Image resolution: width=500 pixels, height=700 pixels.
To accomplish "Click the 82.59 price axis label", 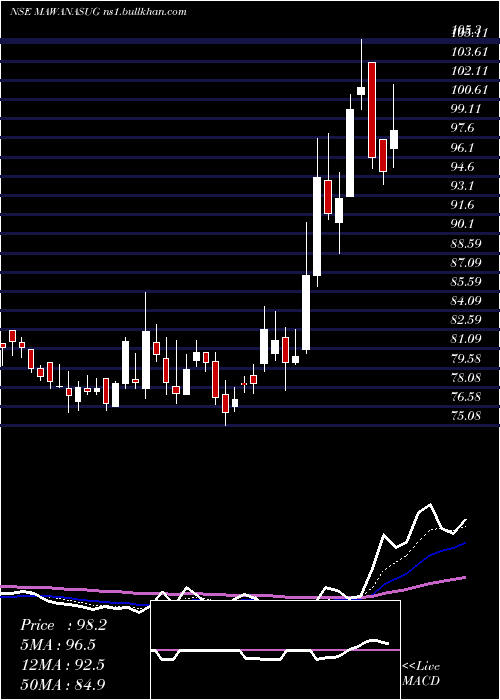I will pos(466,320).
